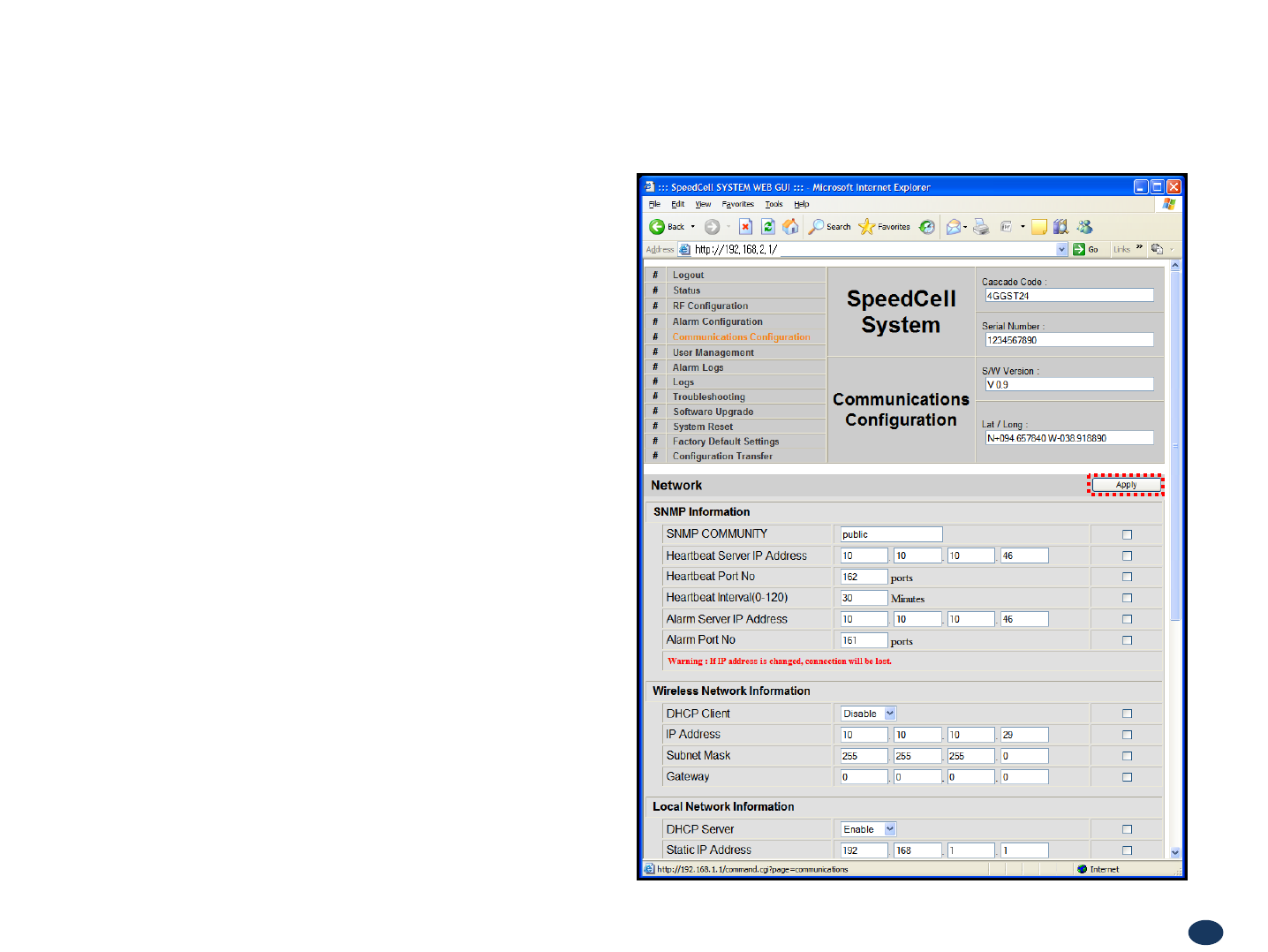Open Favorites star icon
This screenshot has height=952, width=1268.
tap(866, 227)
